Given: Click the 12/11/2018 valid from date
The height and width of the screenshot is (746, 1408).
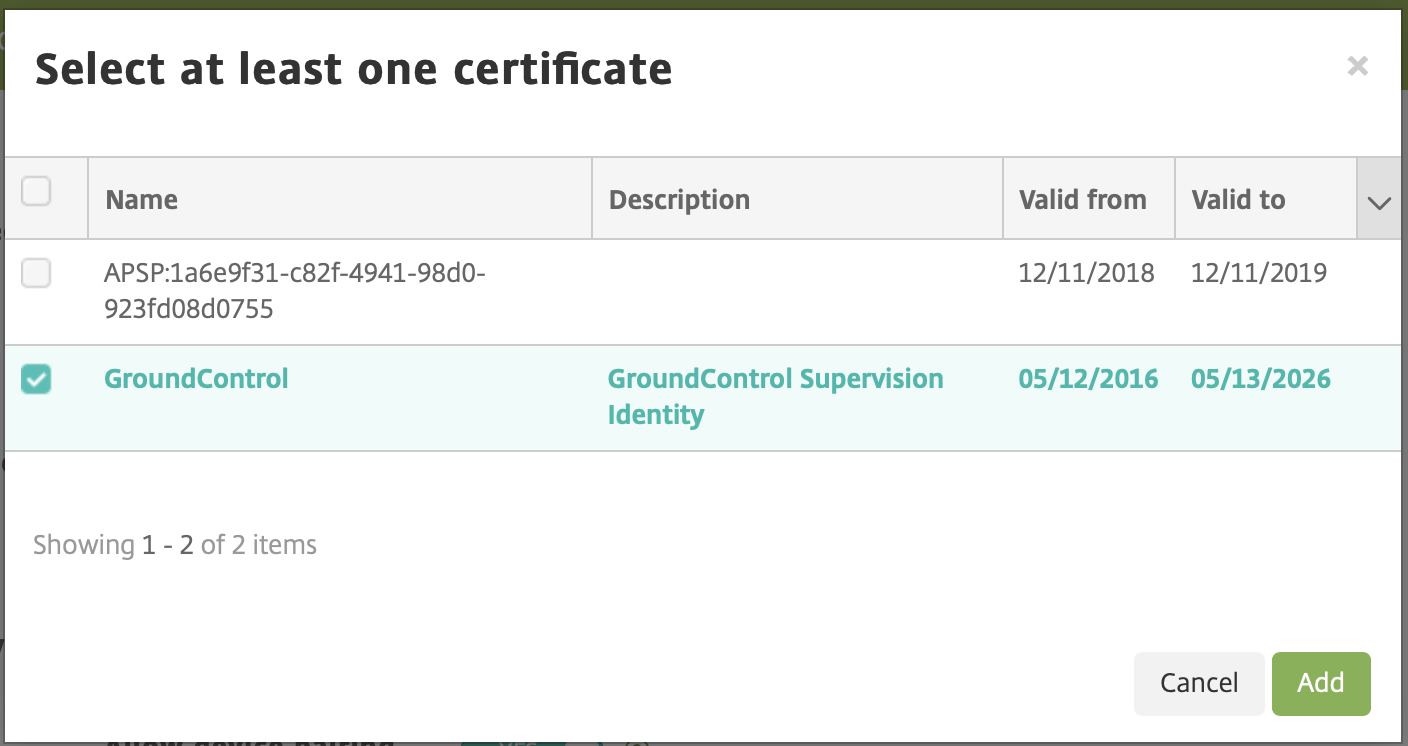Looking at the screenshot, I should pos(1087,273).
